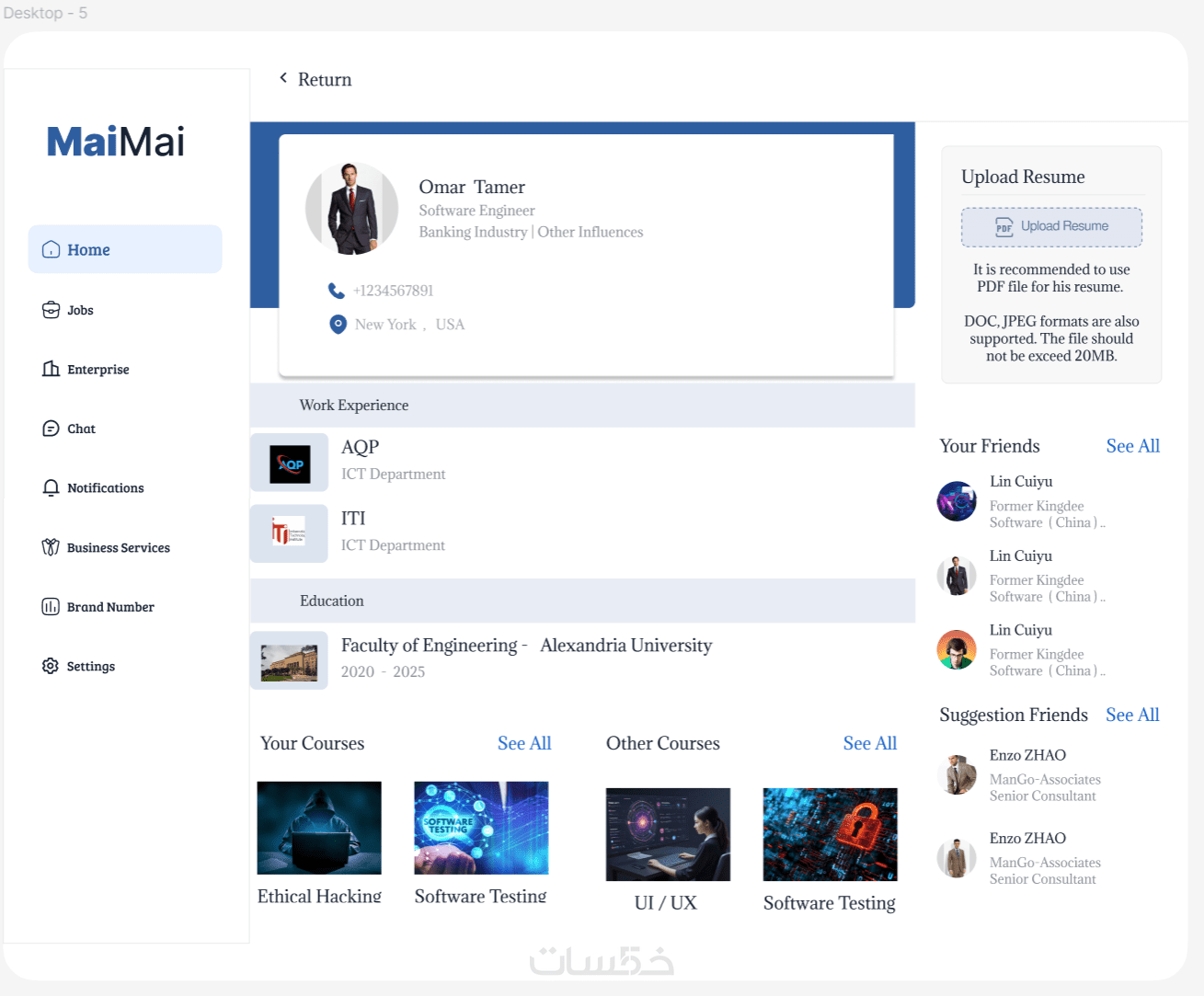Open the Ethical Hacking course thumbnail
This screenshot has width=1204, height=996.
(319, 828)
